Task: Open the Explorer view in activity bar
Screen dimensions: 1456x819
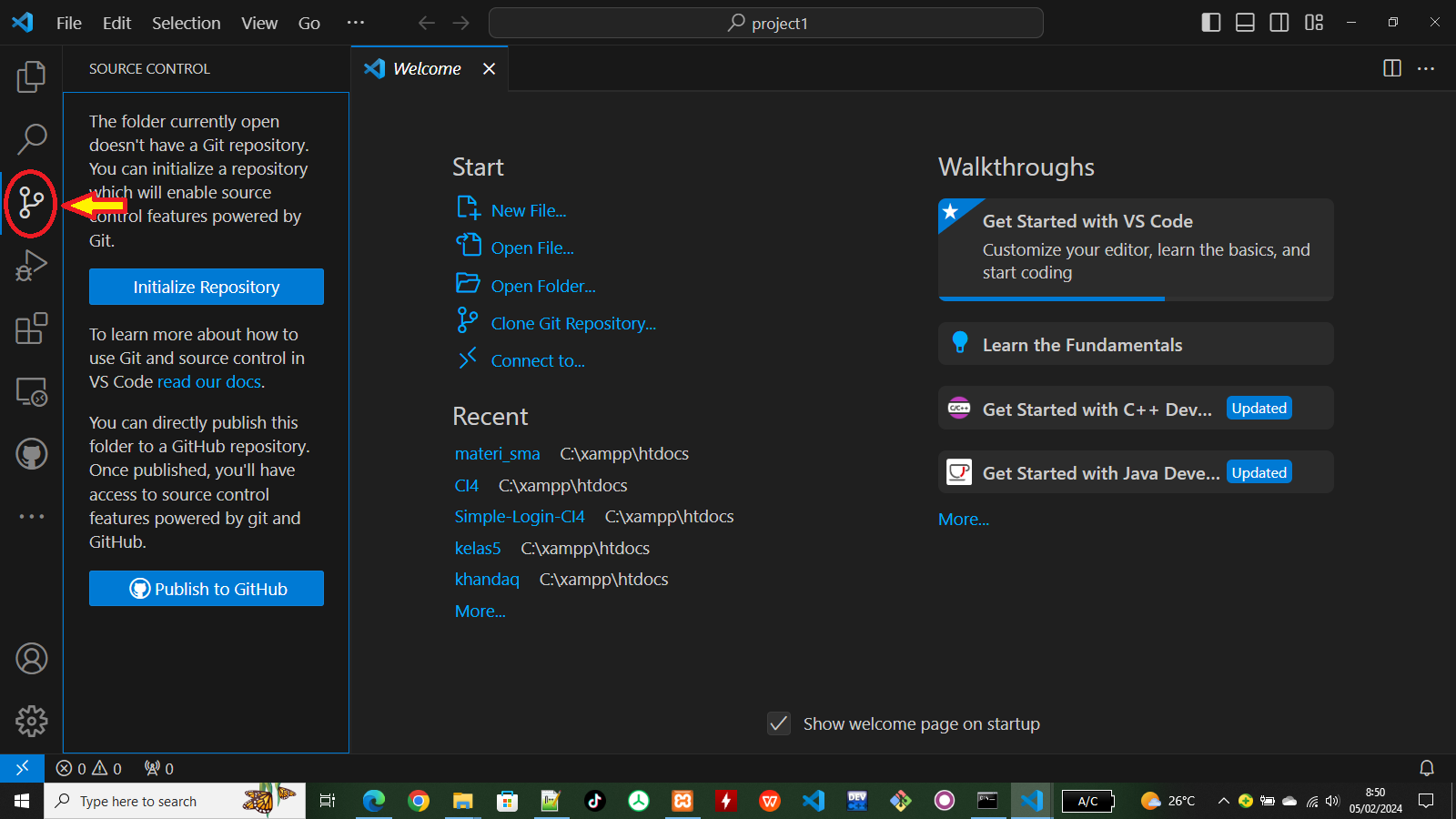Action: click(x=31, y=76)
